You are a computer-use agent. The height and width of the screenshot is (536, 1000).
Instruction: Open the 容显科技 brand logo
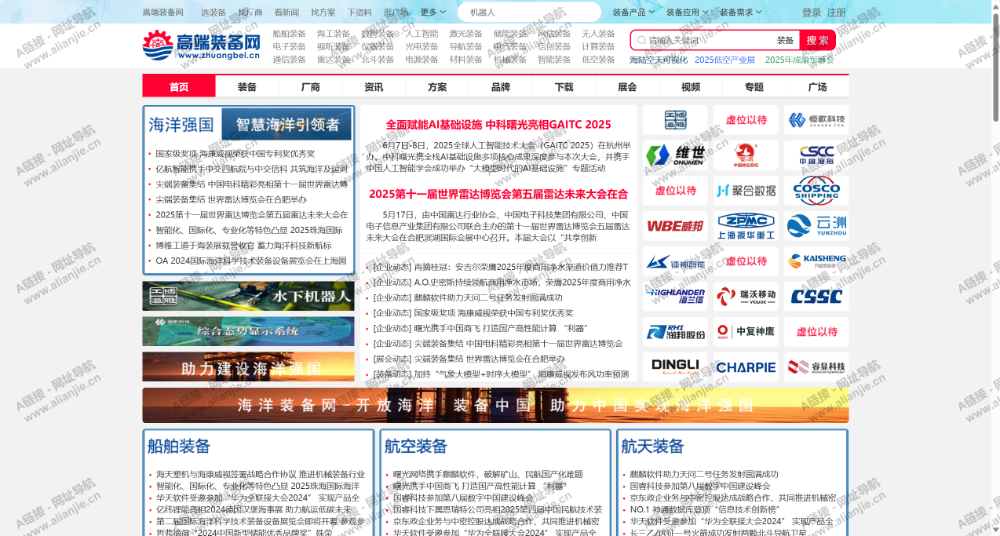click(x=816, y=367)
